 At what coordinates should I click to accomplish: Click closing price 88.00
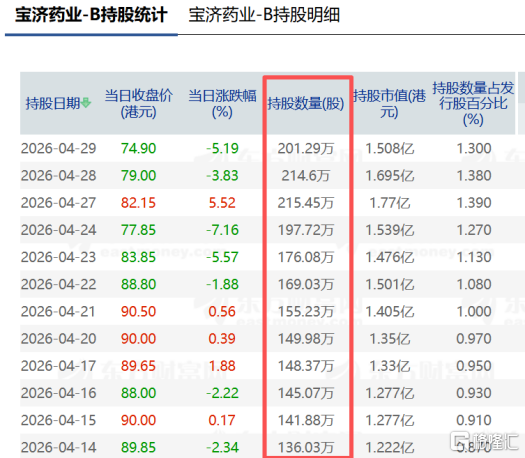(x=139, y=393)
